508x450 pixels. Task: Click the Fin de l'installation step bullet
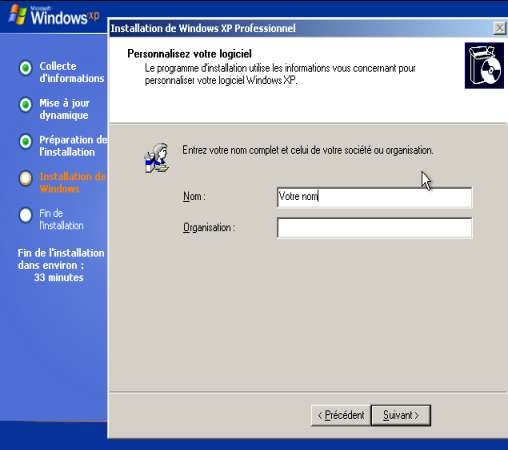point(25,215)
